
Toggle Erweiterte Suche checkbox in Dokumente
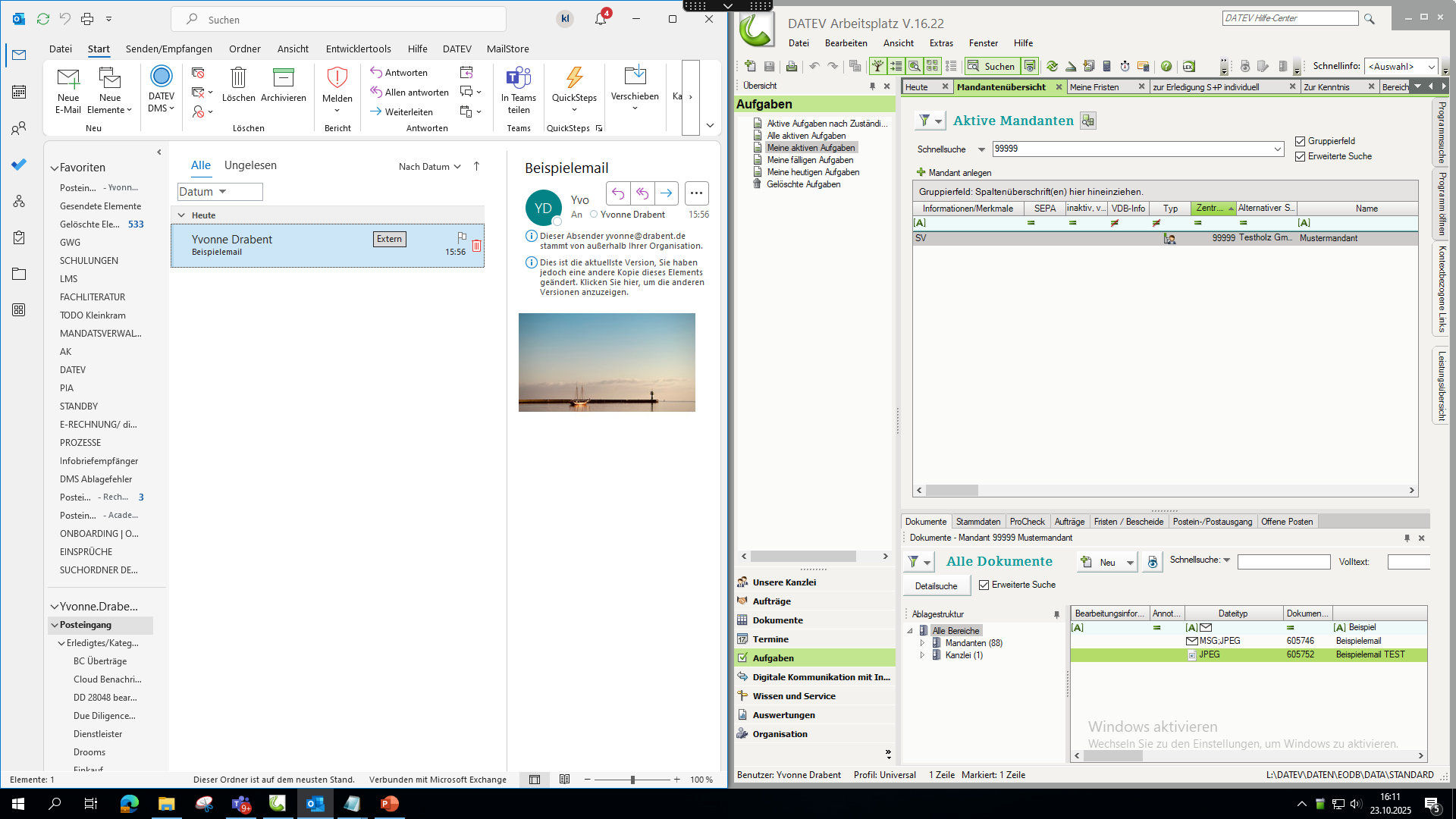tap(984, 585)
